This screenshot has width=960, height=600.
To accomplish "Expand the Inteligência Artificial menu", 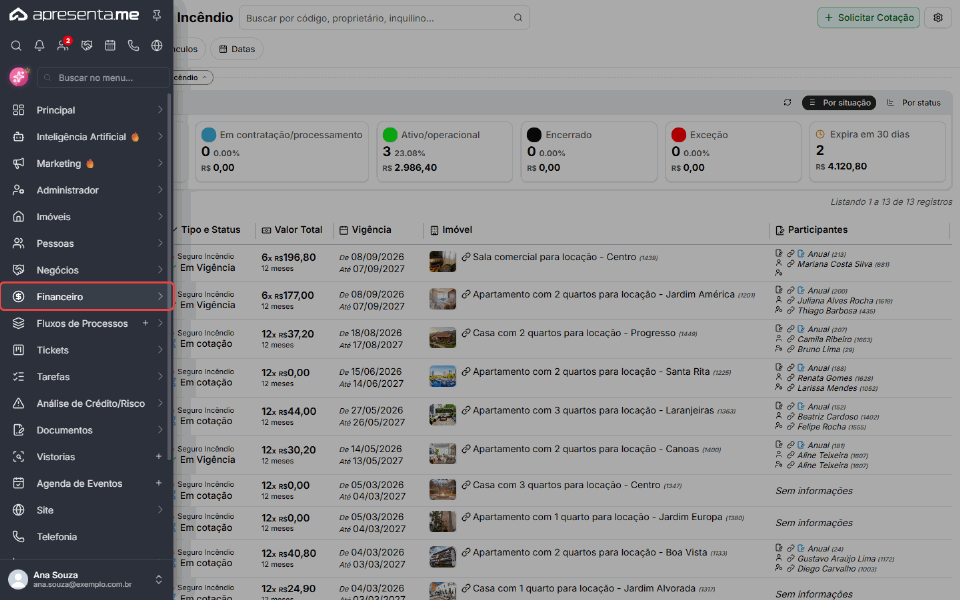I will (x=87, y=137).
